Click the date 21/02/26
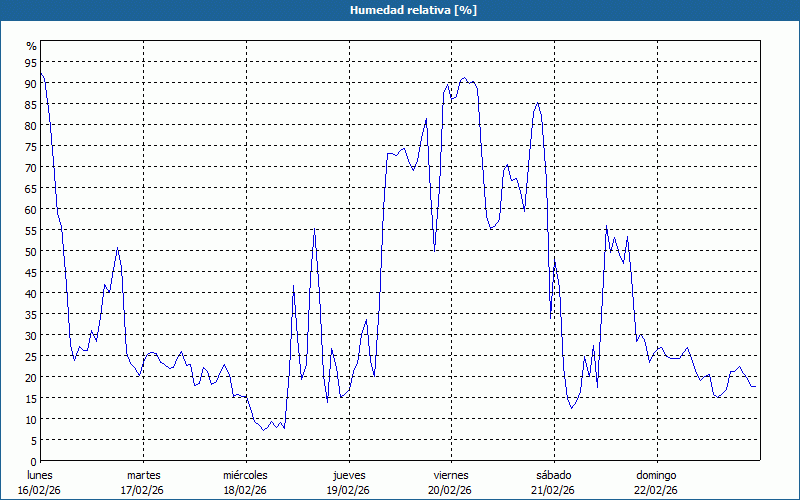Image resolution: width=800 pixels, height=500 pixels. 553,490
